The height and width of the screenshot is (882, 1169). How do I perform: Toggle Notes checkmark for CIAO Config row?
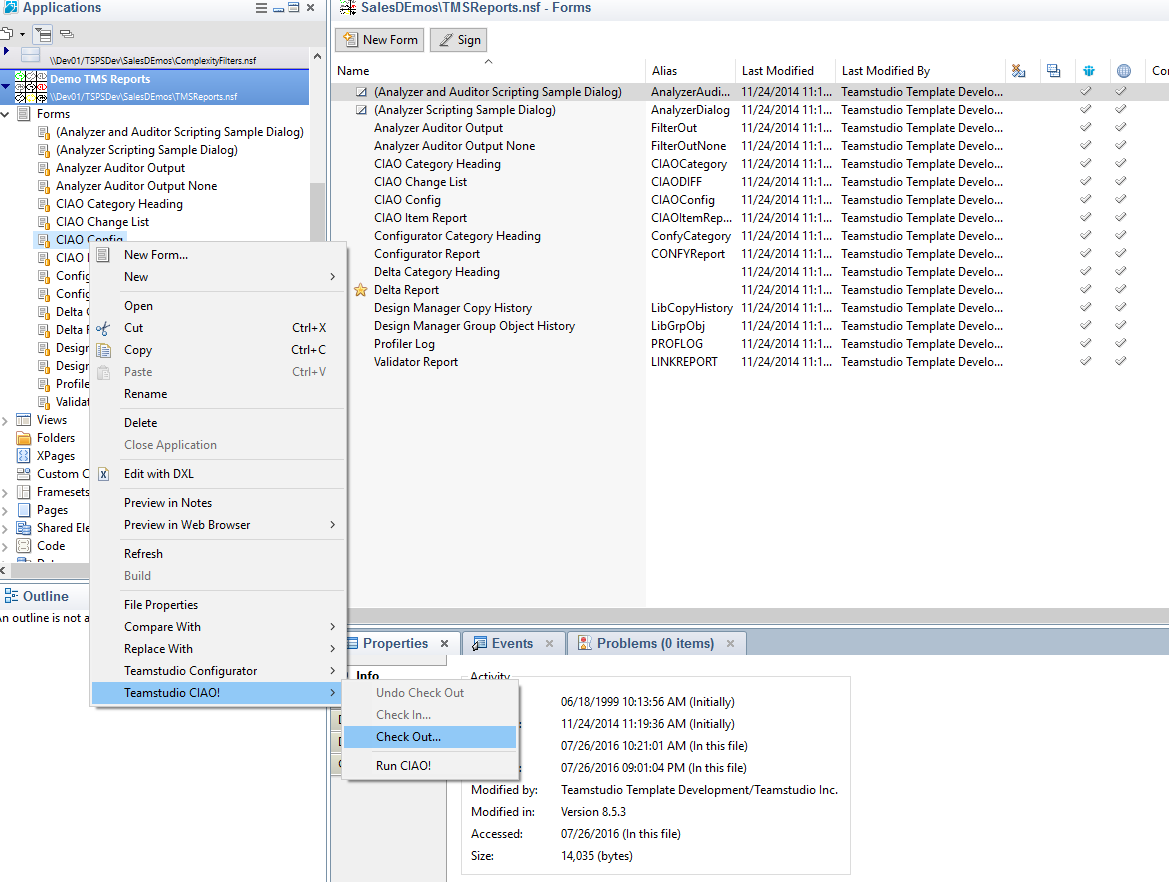[1086, 199]
